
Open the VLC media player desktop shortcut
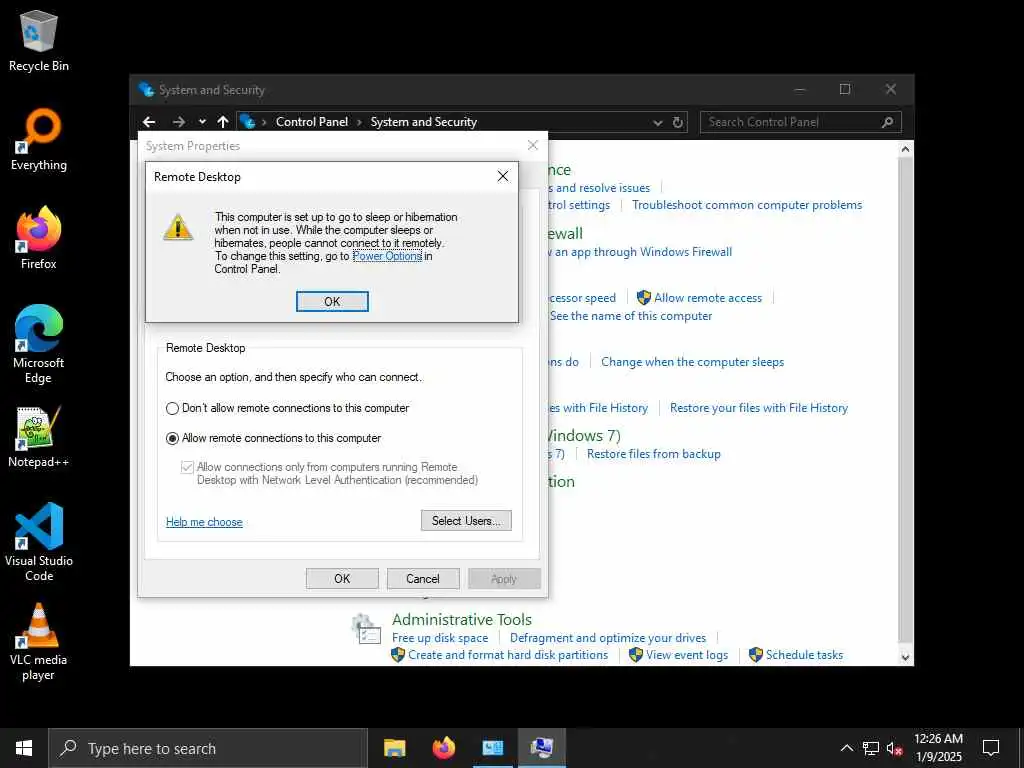[x=39, y=642]
